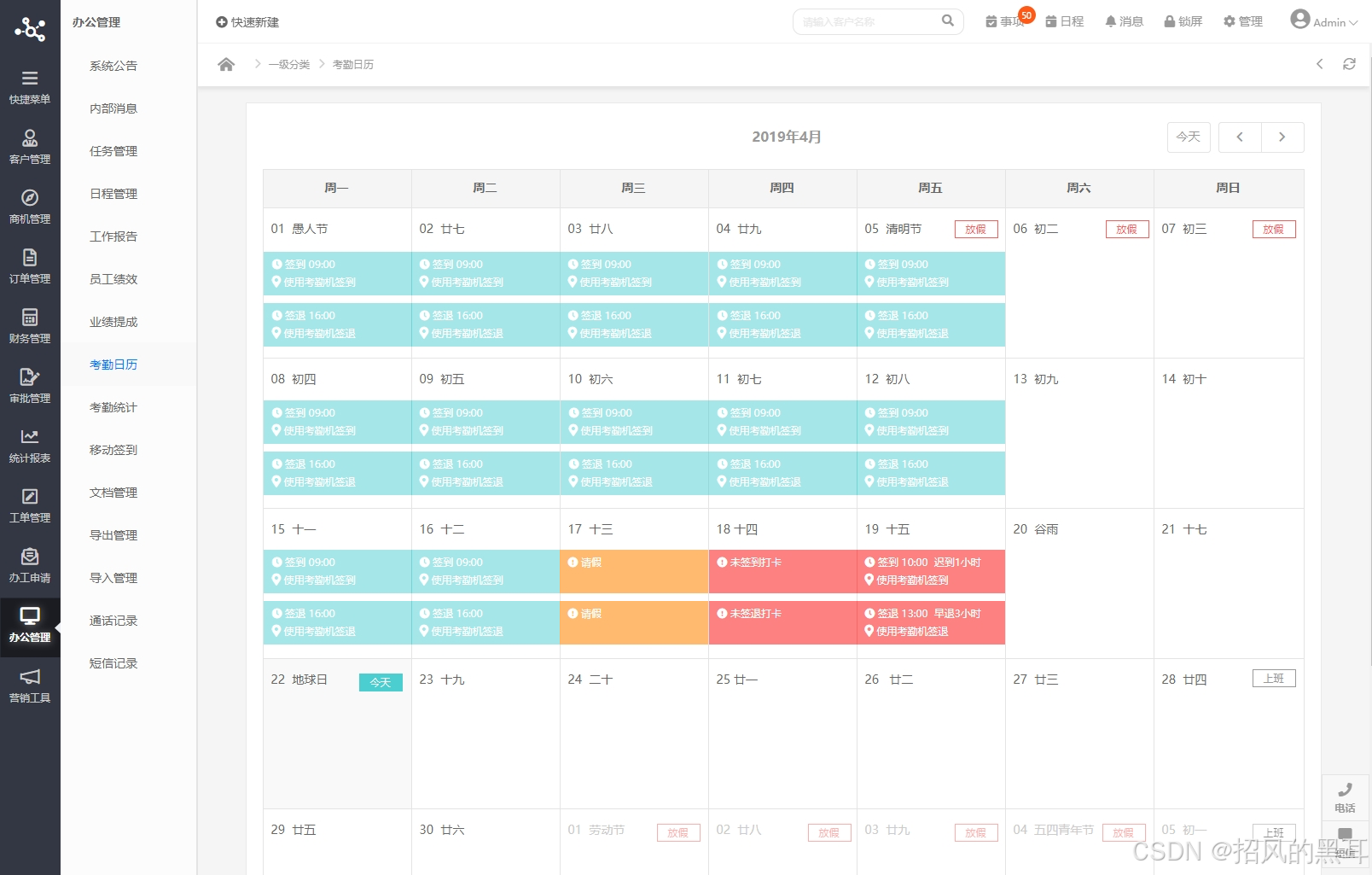1372x875 pixels.
Task: Click the app logo at top left
Action: 30,29
